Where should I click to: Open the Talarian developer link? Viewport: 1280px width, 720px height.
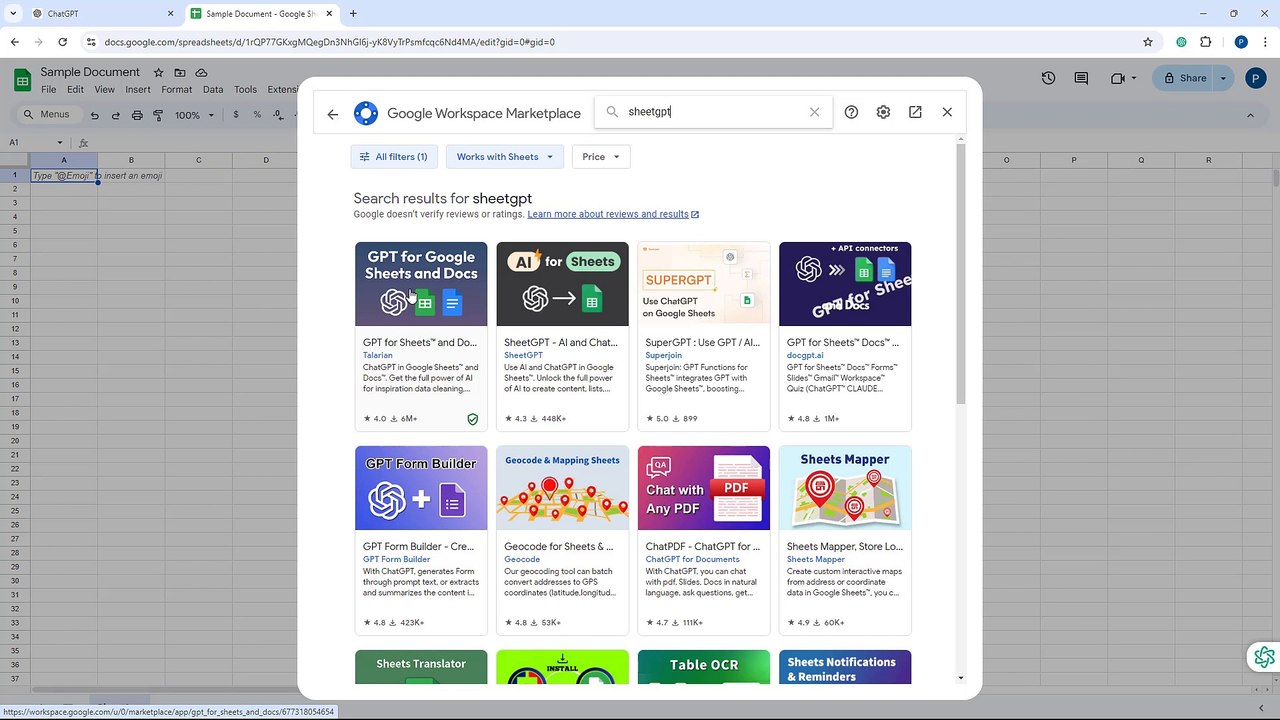tap(378, 355)
